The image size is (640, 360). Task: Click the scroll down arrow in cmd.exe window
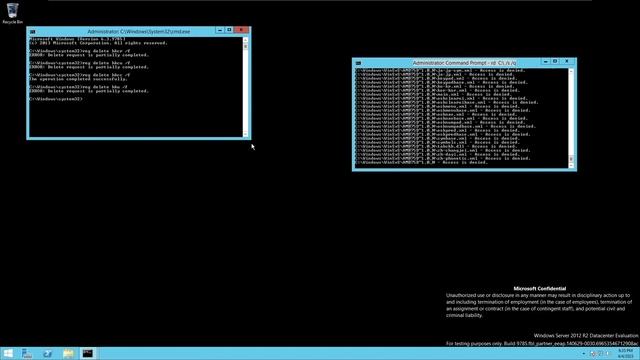245,134
